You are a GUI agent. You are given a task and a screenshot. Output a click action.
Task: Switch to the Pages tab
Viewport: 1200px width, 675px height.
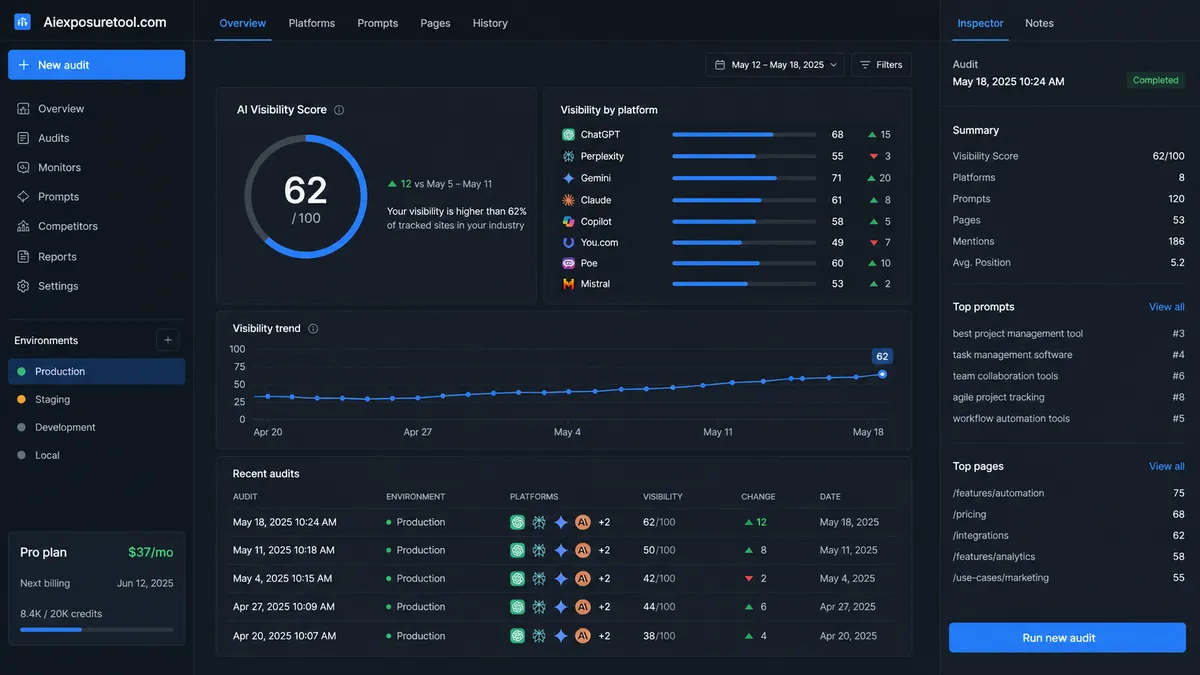(435, 23)
